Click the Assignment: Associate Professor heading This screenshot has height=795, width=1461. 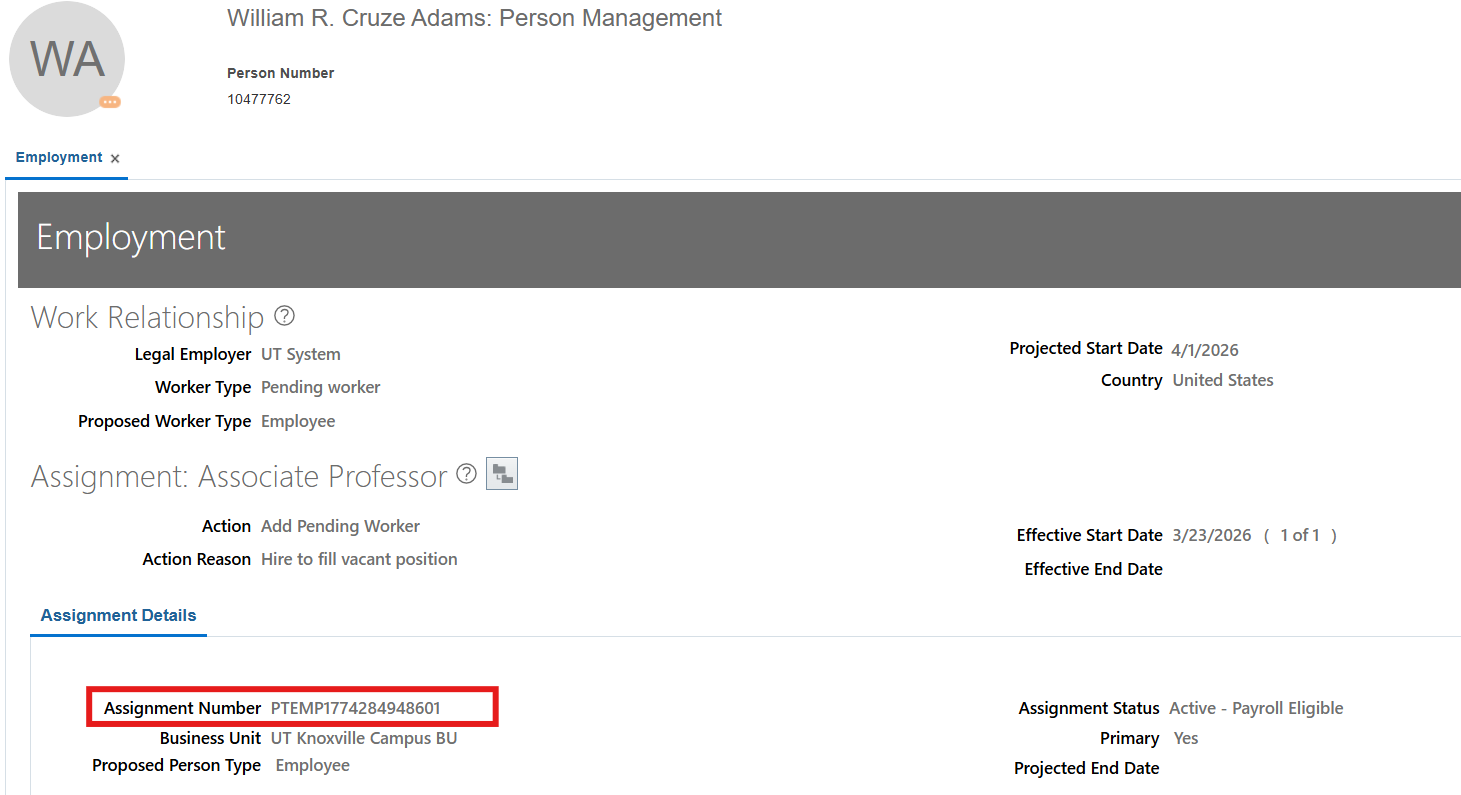[239, 476]
